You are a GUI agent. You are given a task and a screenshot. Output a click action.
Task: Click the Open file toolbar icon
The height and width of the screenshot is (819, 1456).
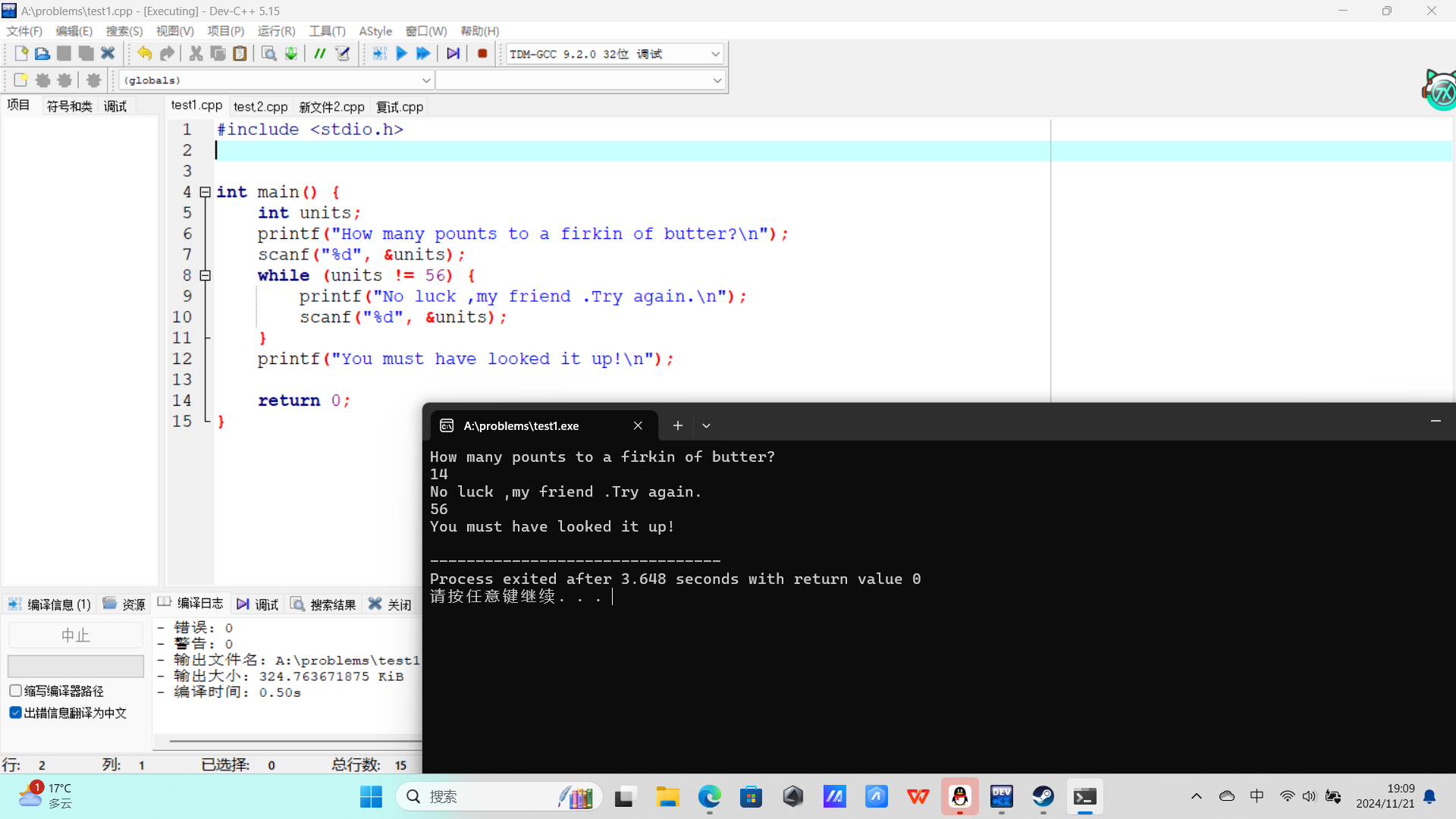pos(42,54)
